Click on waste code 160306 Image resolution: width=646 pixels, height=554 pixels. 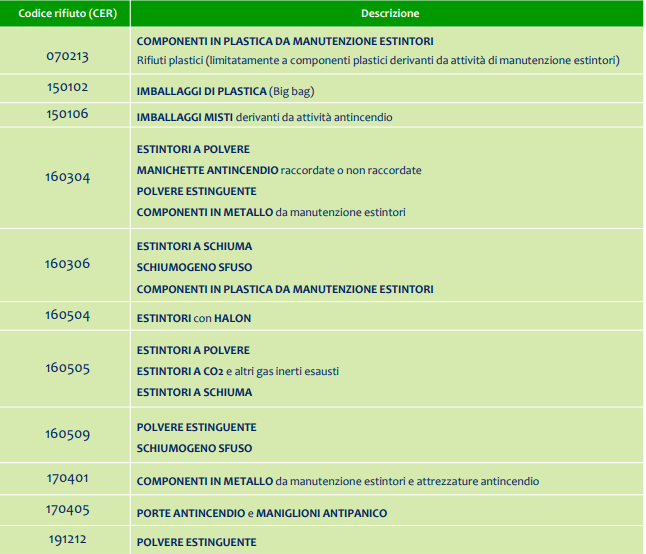click(x=67, y=264)
